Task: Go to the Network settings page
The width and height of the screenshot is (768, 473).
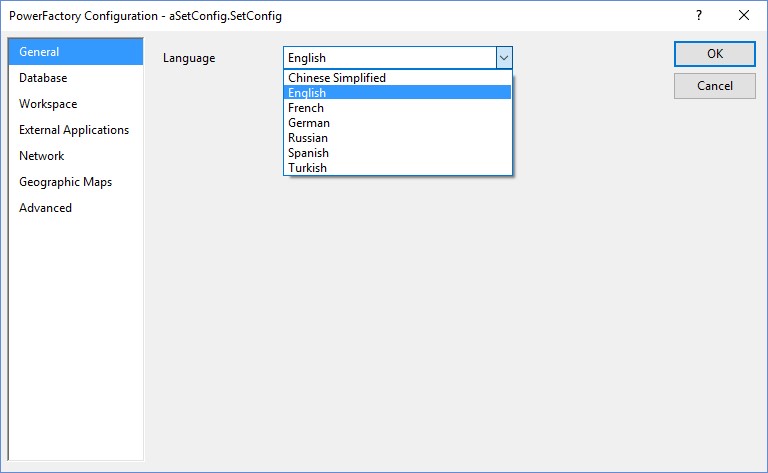Action: [41, 156]
